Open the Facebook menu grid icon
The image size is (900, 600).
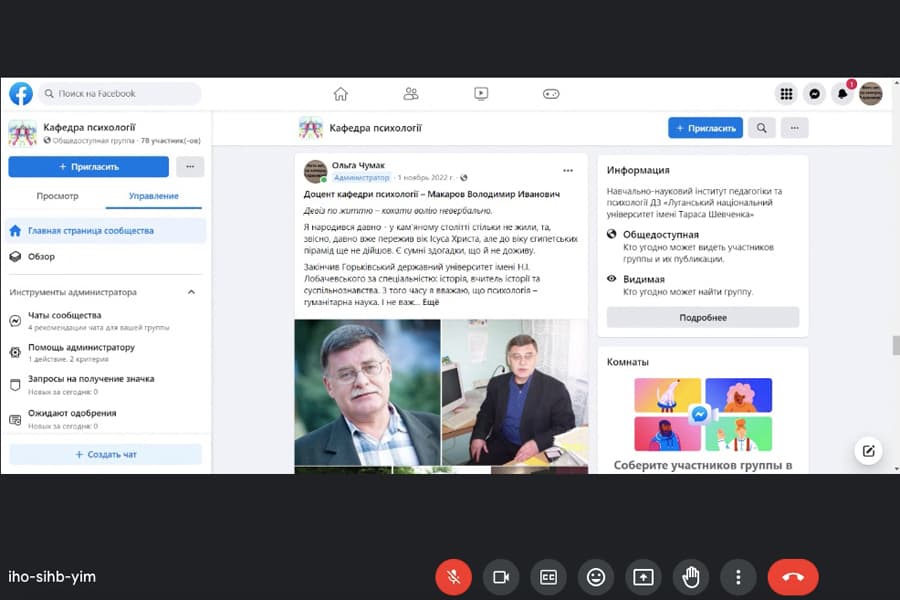click(786, 94)
